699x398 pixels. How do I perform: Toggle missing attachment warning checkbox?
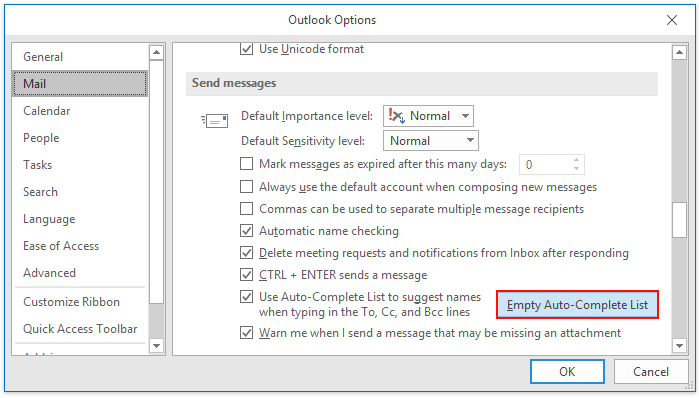247,333
